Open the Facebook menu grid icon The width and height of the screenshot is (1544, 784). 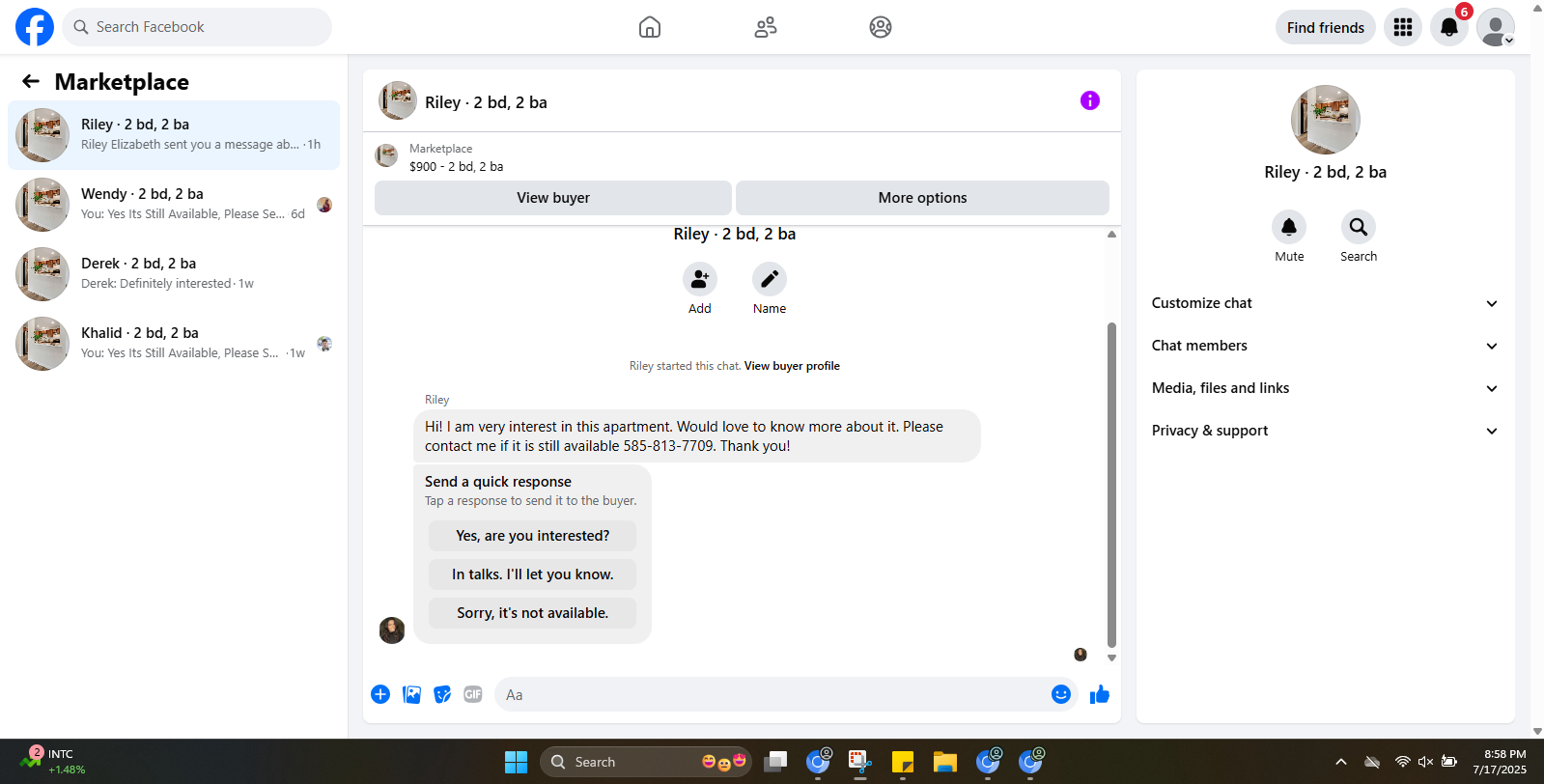click(x=1403, y=27)
